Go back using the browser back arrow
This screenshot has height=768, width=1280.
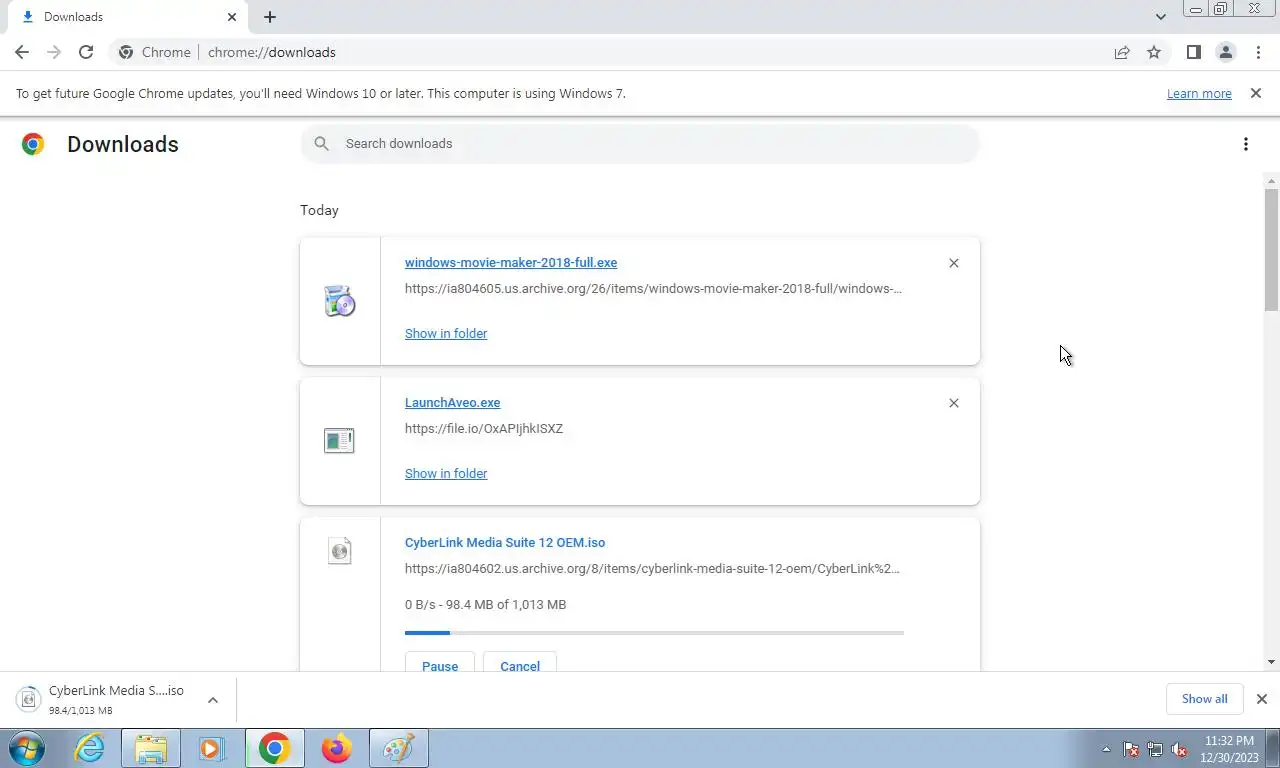click(22, 52)
